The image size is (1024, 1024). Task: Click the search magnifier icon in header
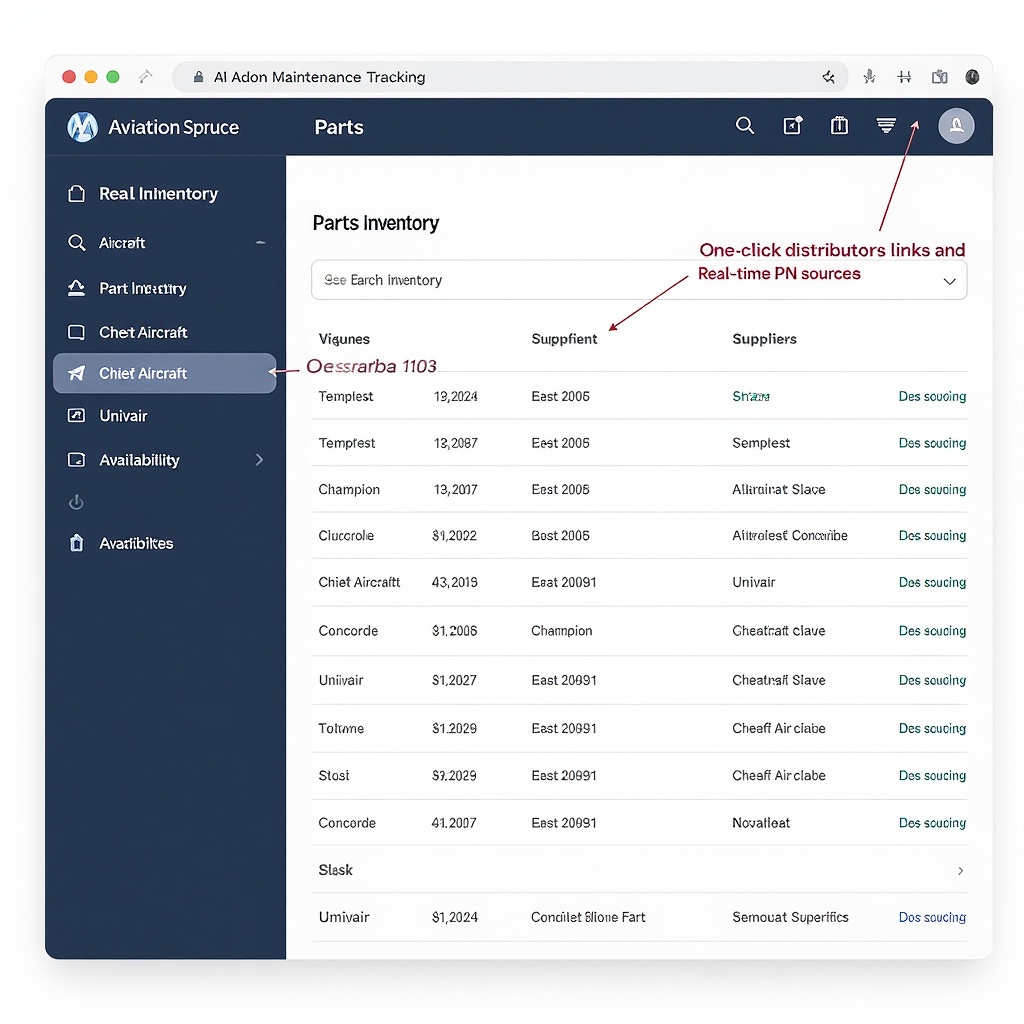tap(744, 125)
